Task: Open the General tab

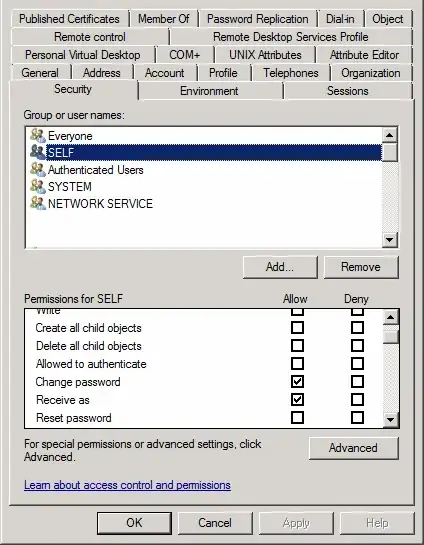Action: coord(40,73)
